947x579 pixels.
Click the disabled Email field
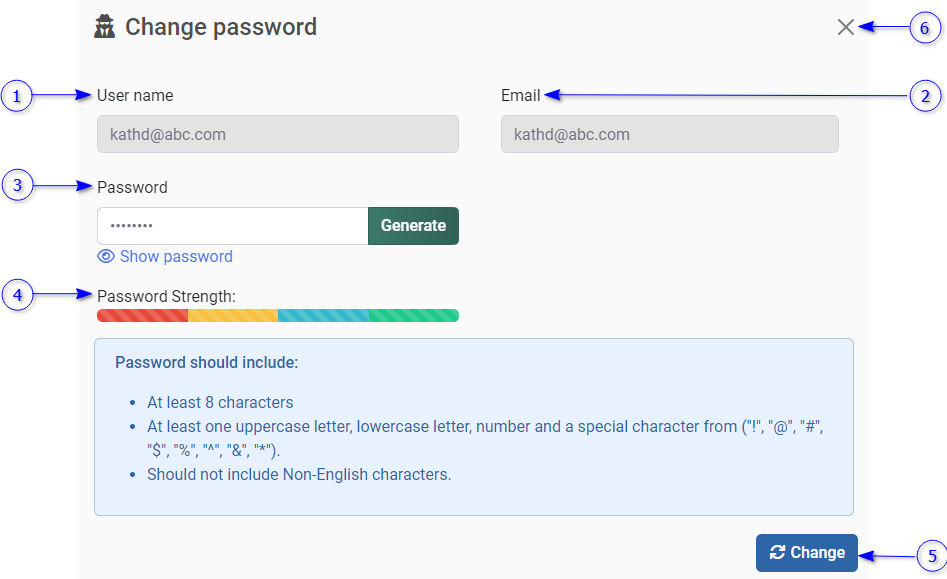click(x=669, y=134)
